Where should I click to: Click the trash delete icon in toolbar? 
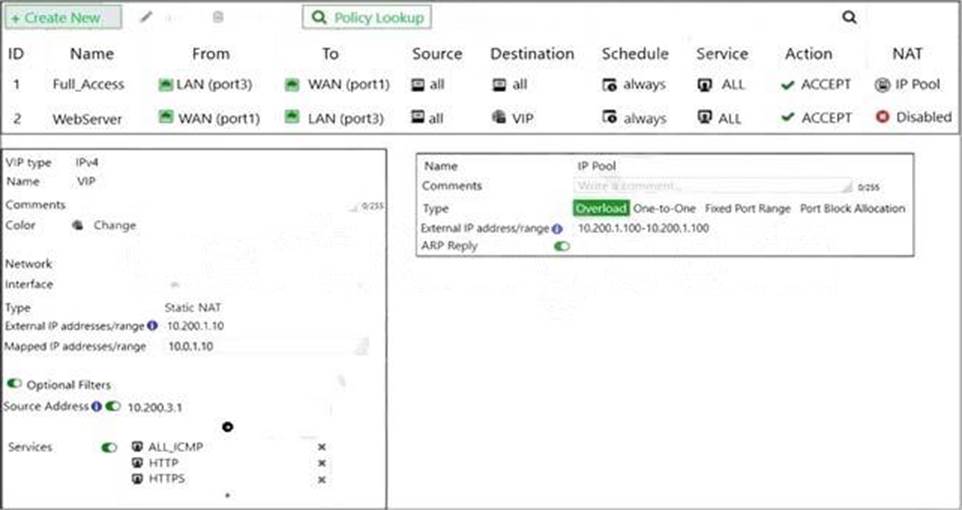218,18
